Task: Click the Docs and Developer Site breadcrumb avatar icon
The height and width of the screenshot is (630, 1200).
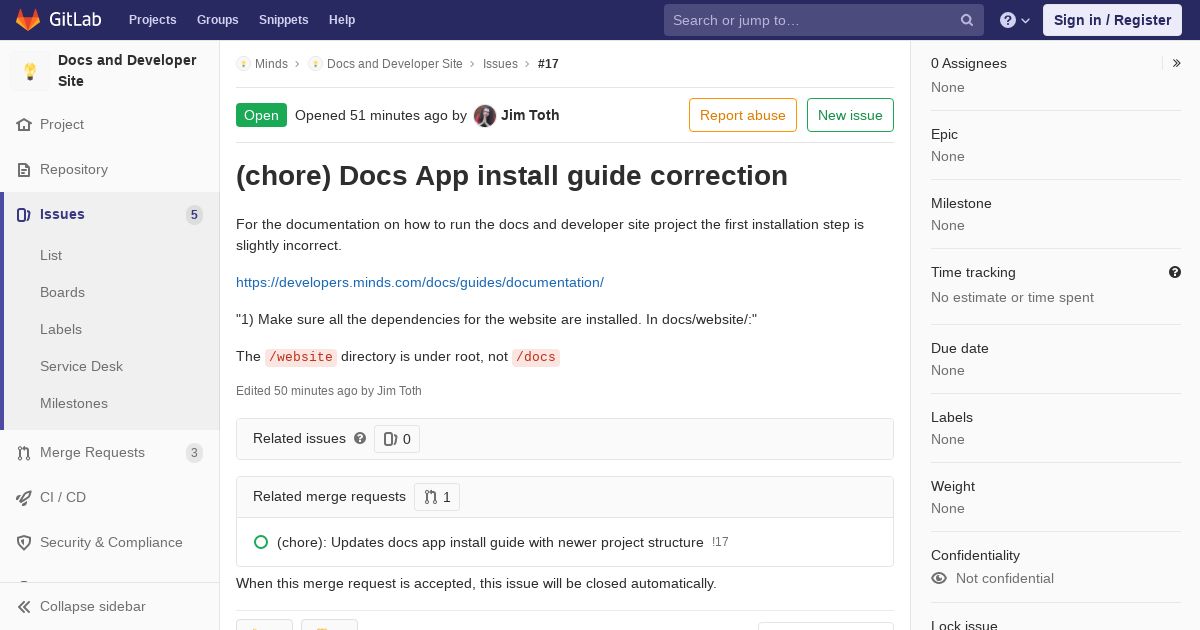Action: (315, 64)
